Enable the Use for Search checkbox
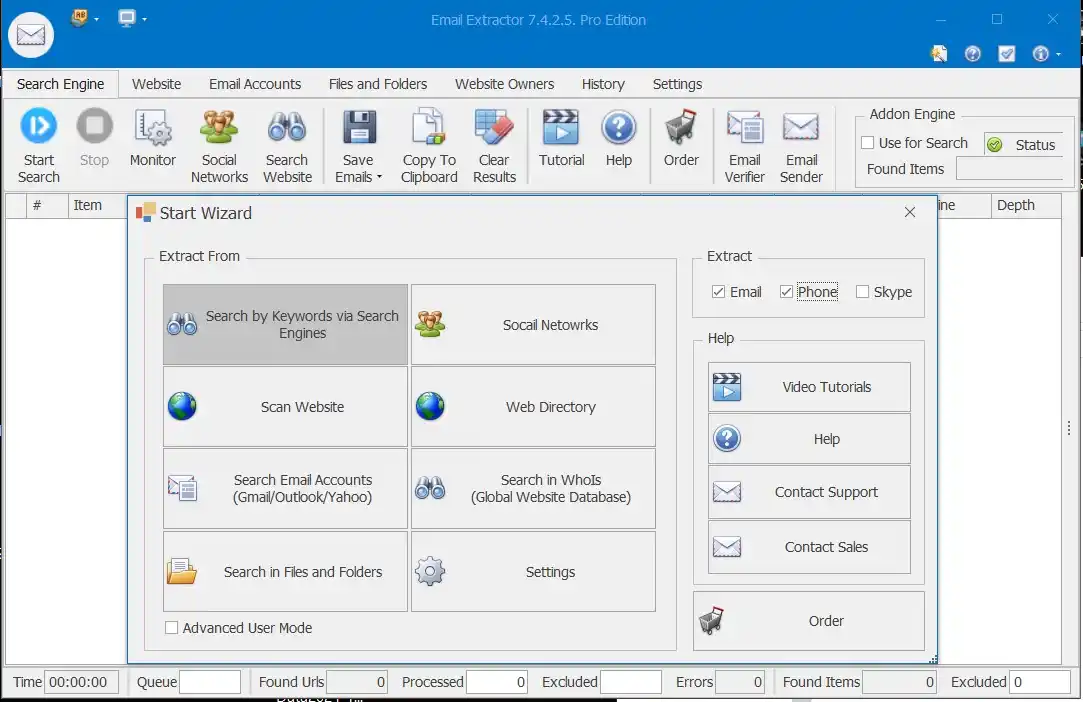 868,142
